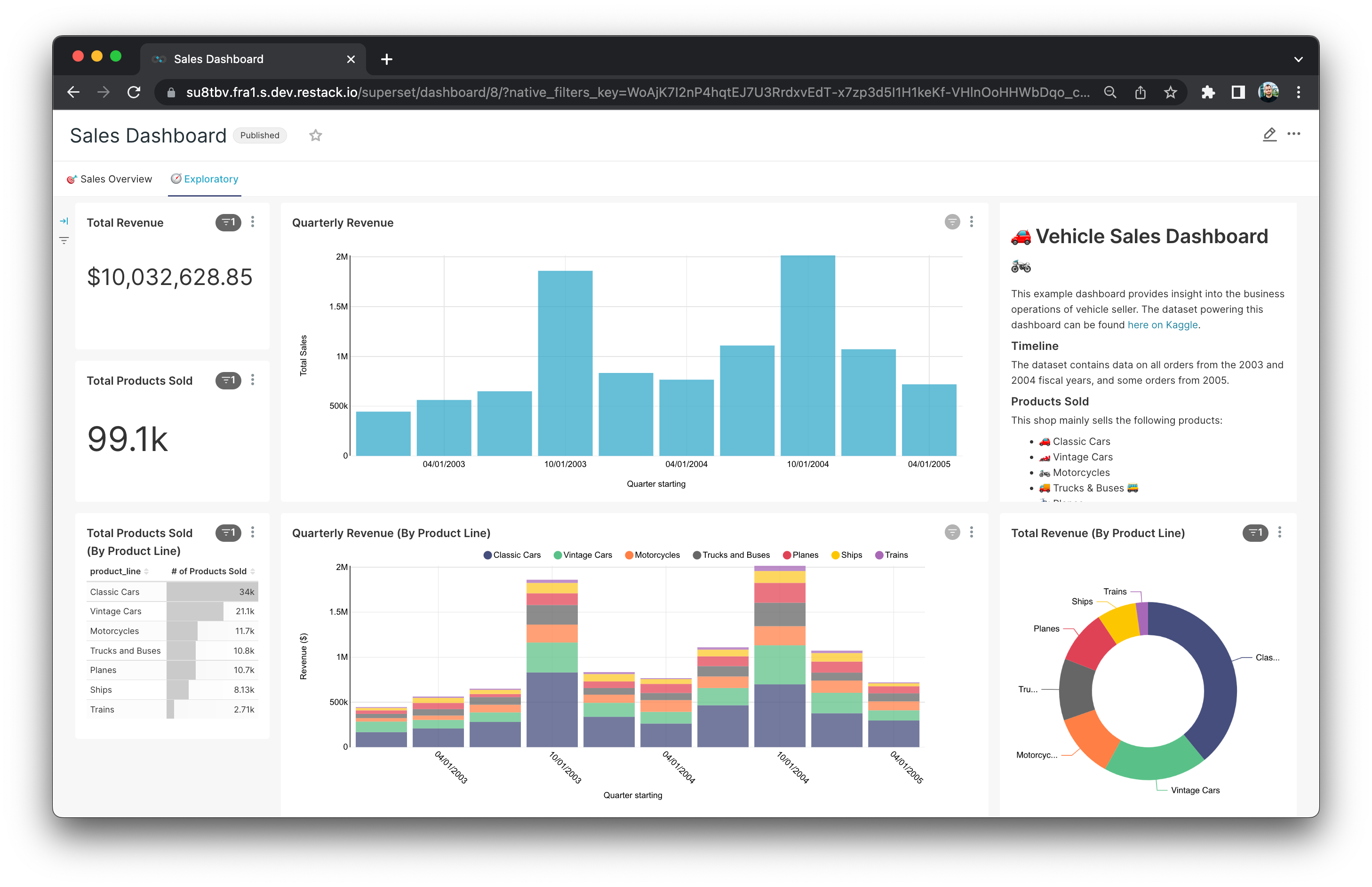Open the here on Kaggle link
Viewport: 1372px width, 887px height.
1162,325
